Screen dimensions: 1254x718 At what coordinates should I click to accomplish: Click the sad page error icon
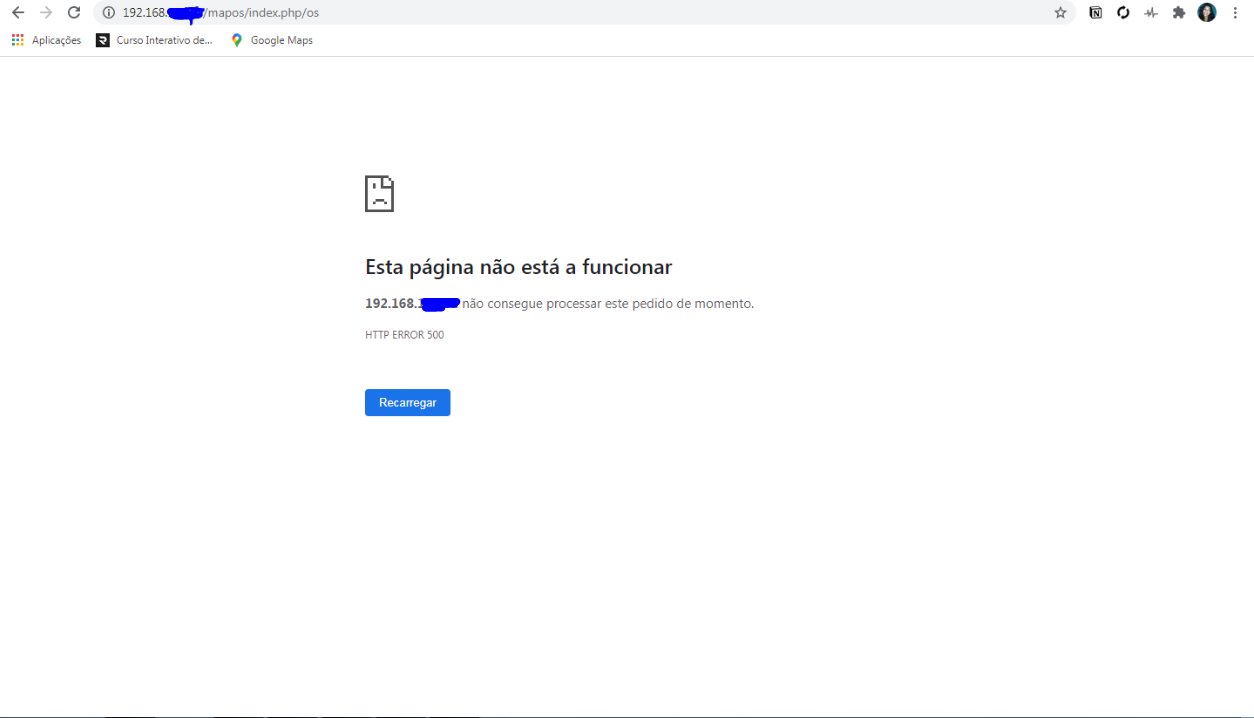pos(380,194)
